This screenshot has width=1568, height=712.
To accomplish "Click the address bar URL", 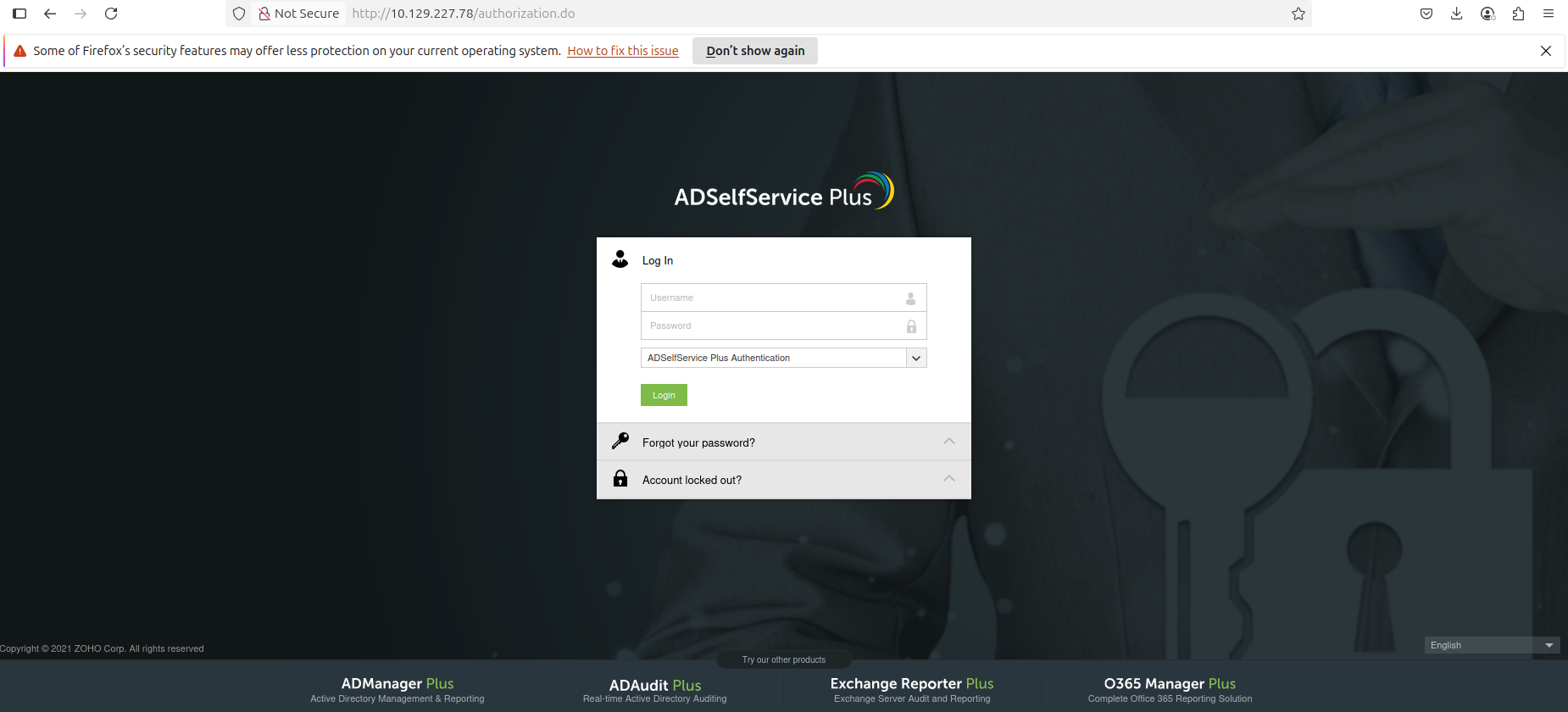I will click(x=464, y=14).
